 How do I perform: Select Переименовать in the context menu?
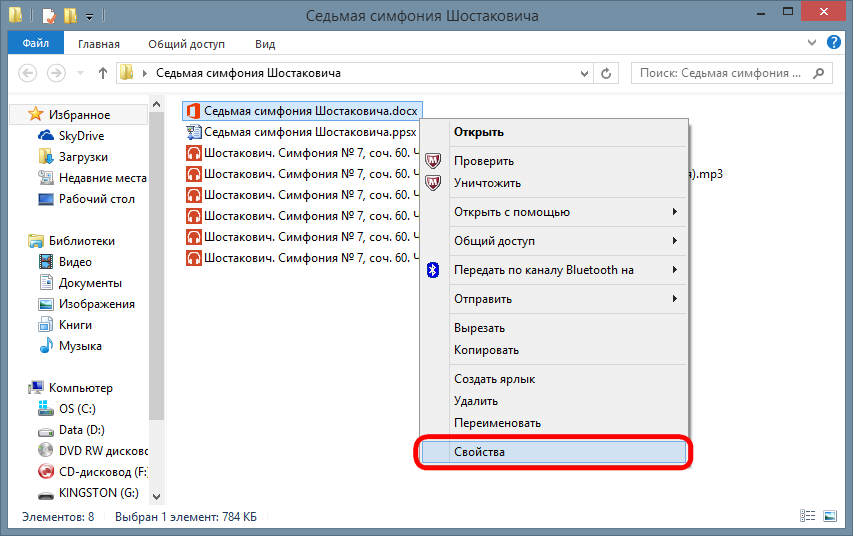tap(497, 423)
